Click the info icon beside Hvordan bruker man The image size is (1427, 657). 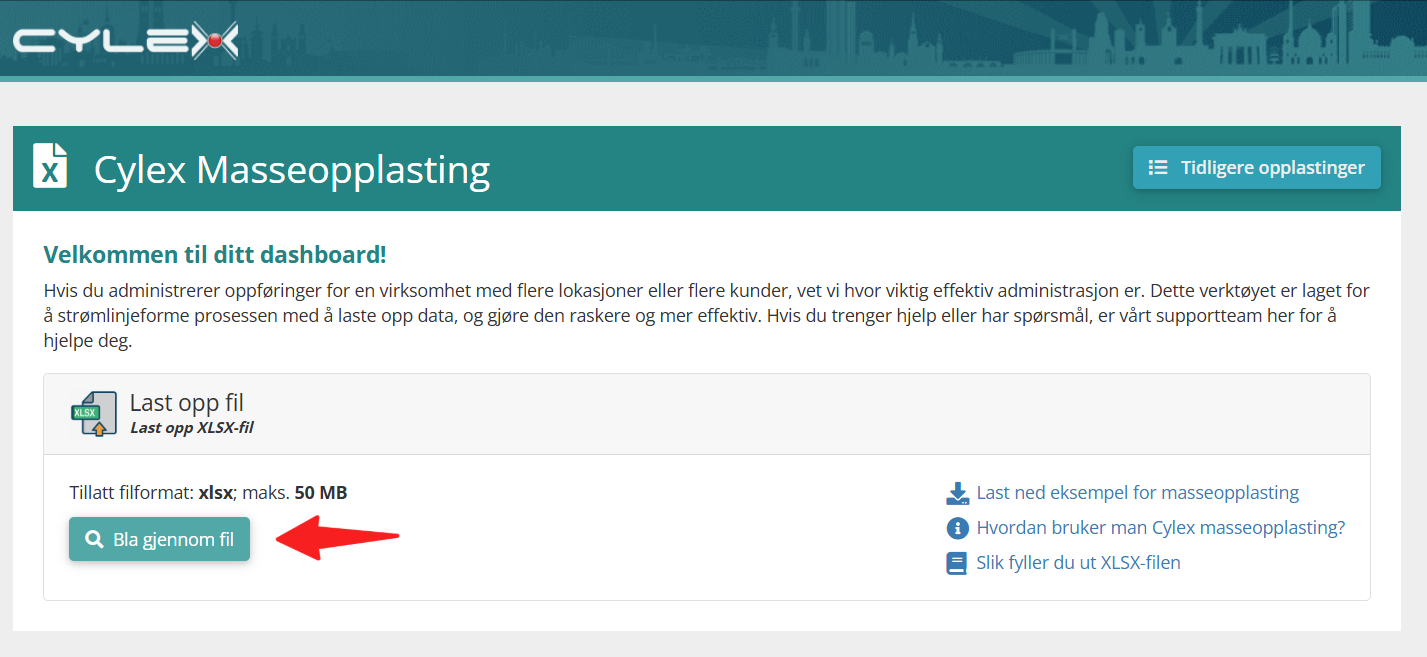coord(957,528)
